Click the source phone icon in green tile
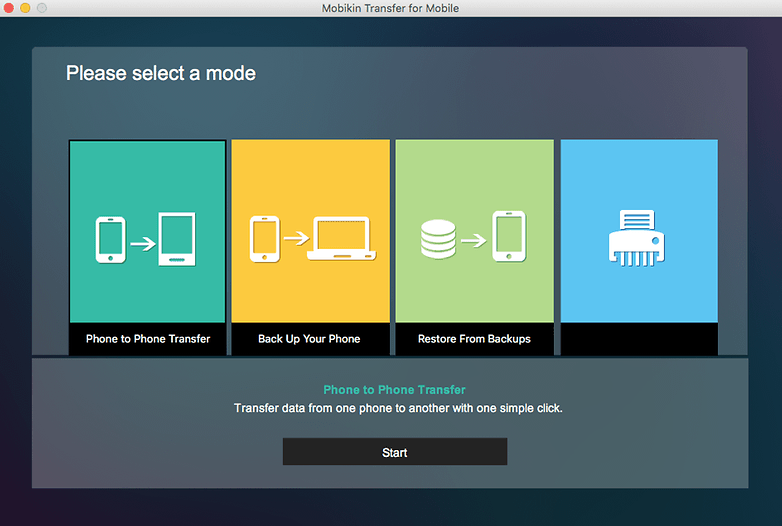This screenshot has height=526, width=782. (x=111, y=240)
